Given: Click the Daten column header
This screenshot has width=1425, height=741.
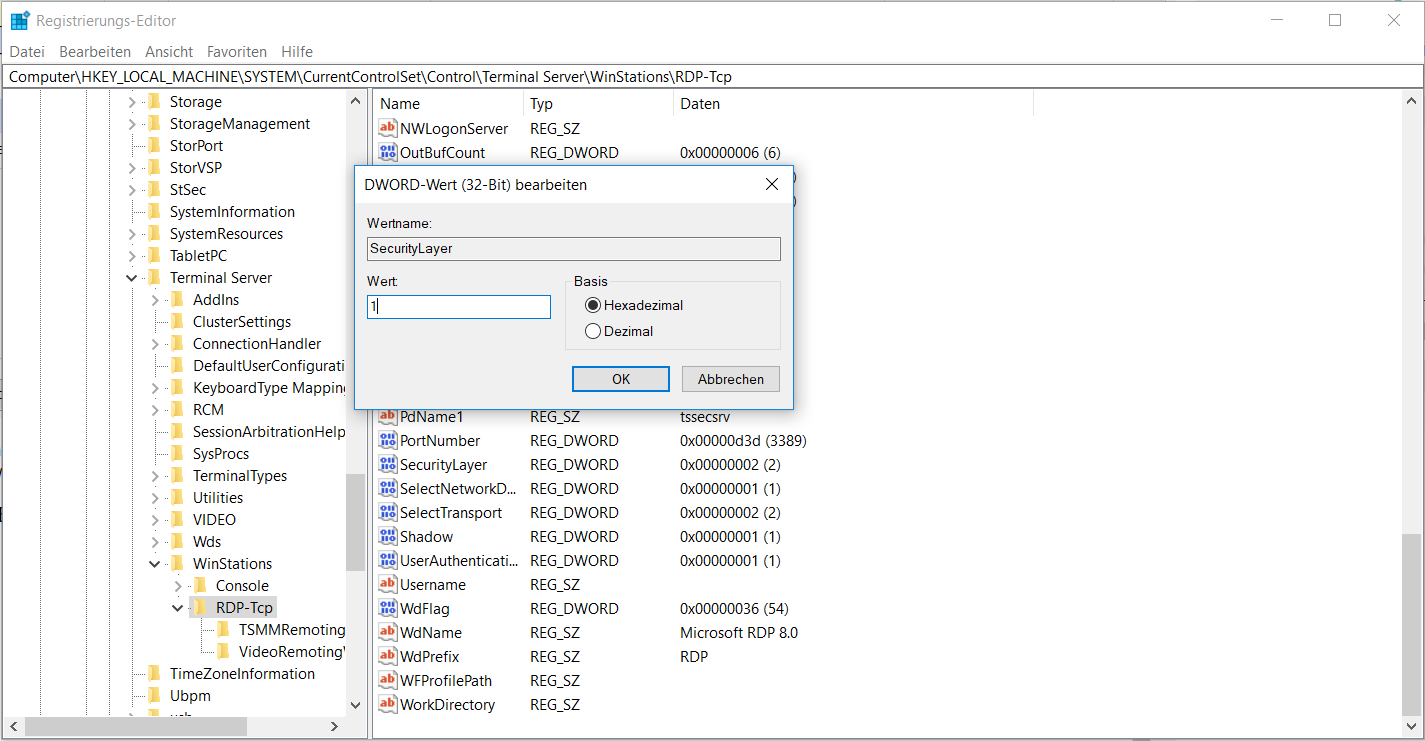Looking at the screenshot, I should click(x=700, y=104).
